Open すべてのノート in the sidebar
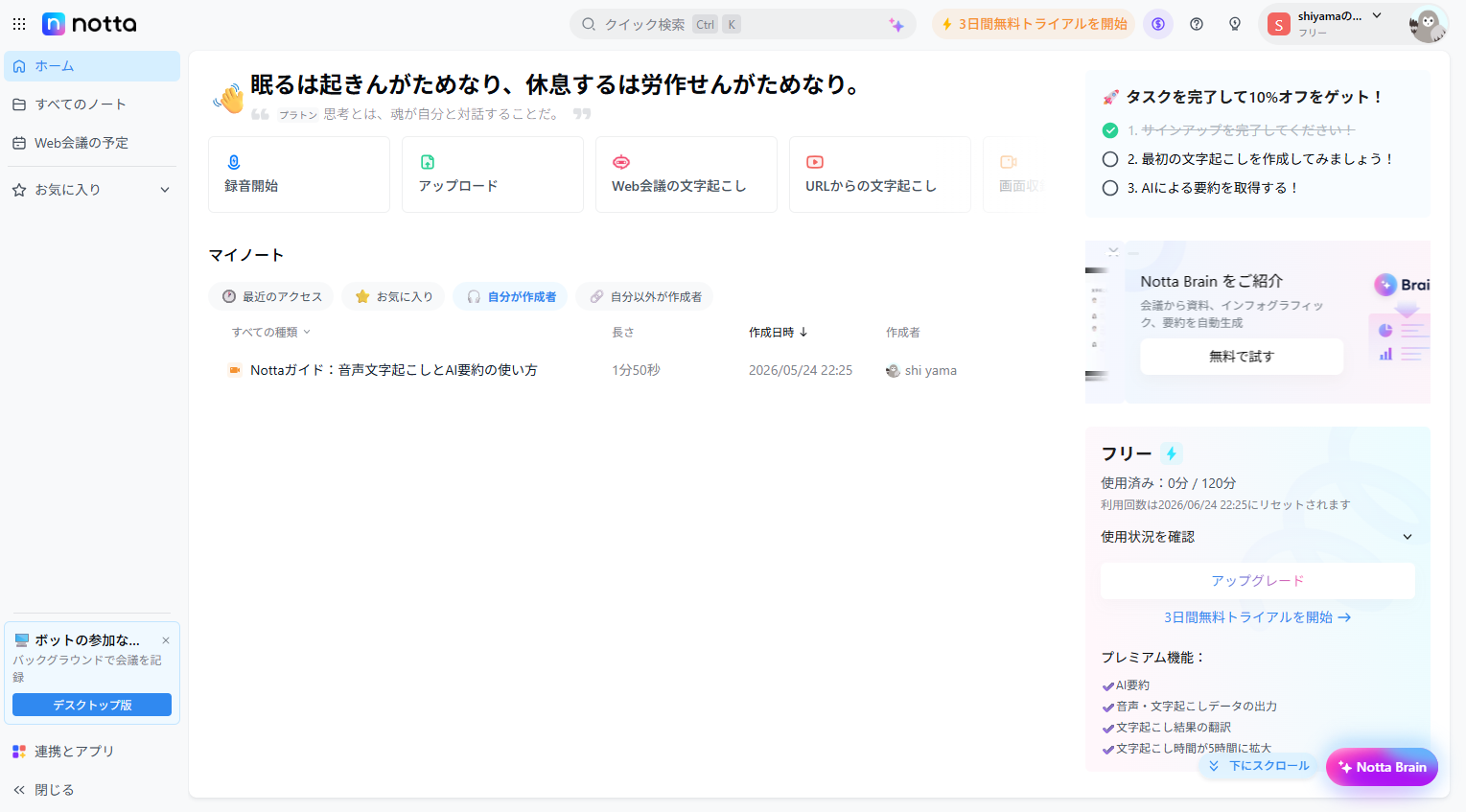This screenshot has width=1466, height=812. 92,104
